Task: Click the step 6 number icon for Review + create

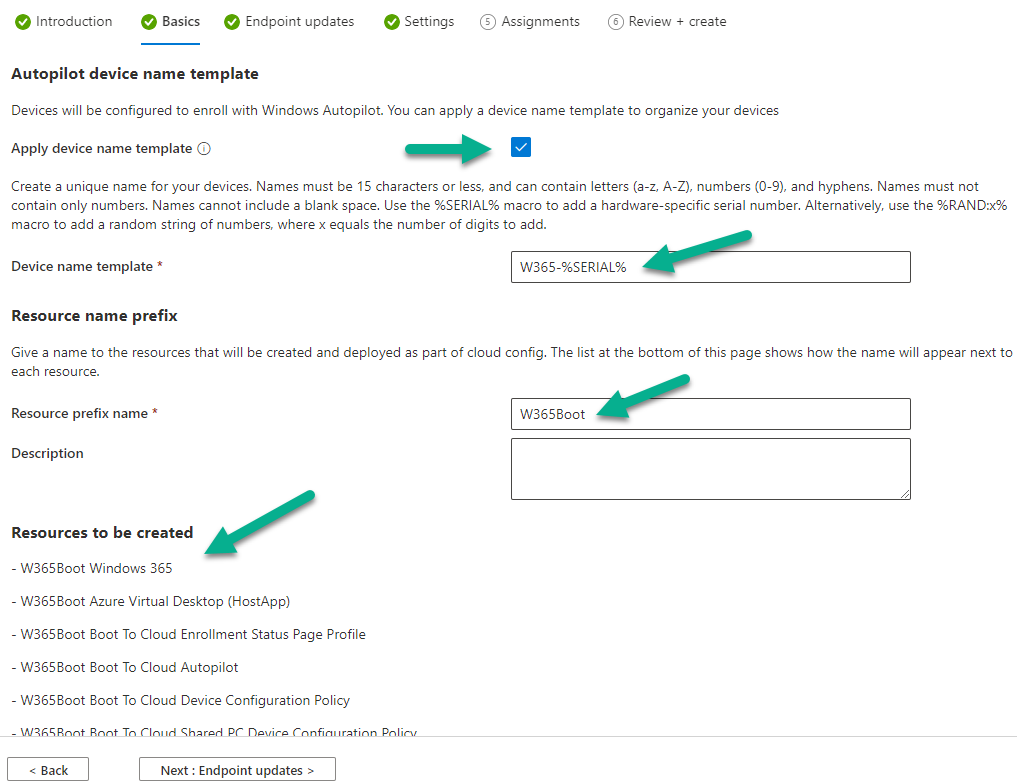Action: [x=615, y=22]
